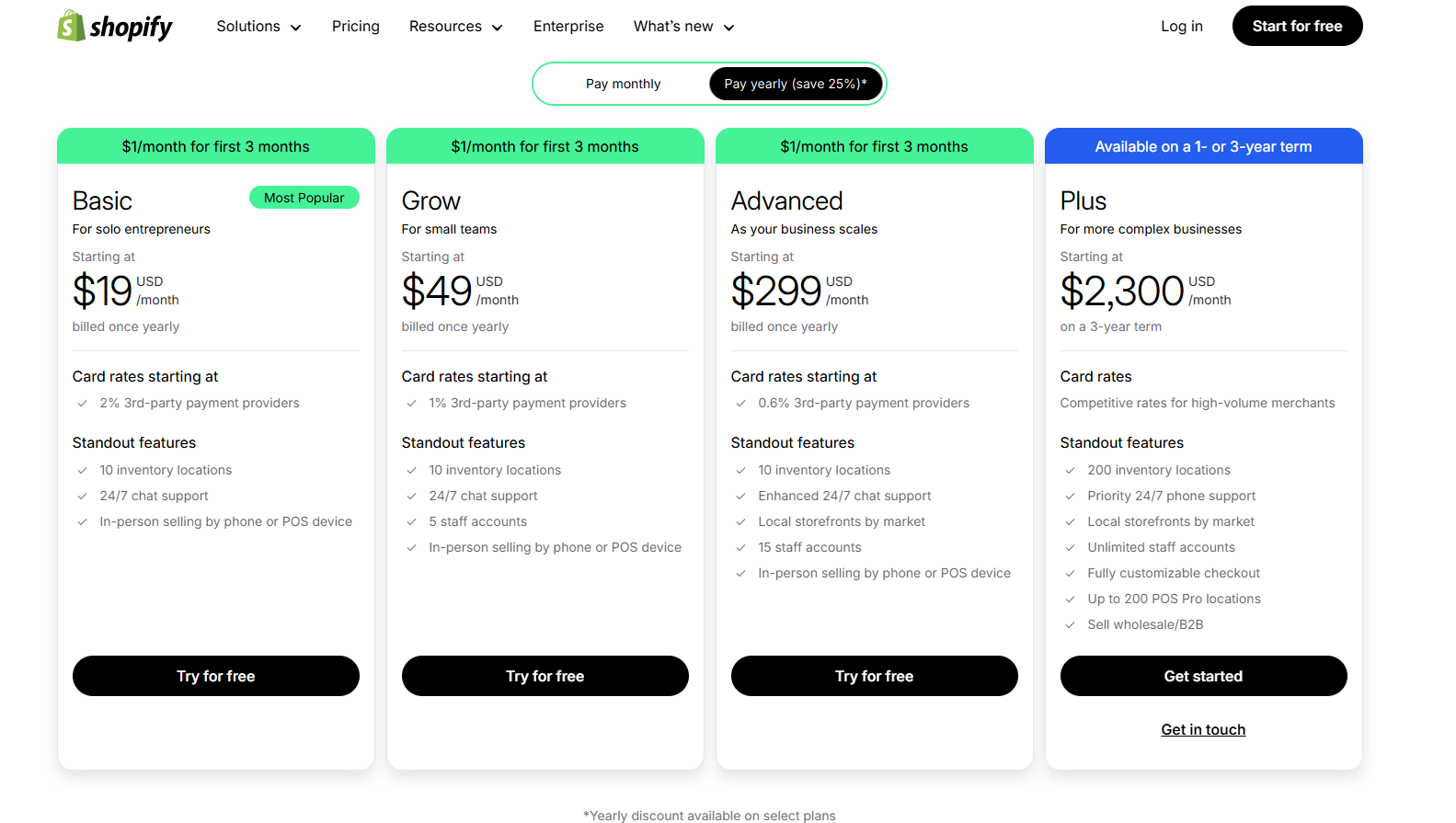Click the $1/month banner on the Advanced plan
This screenshot has height=823, width=1456.
point(874,145)
